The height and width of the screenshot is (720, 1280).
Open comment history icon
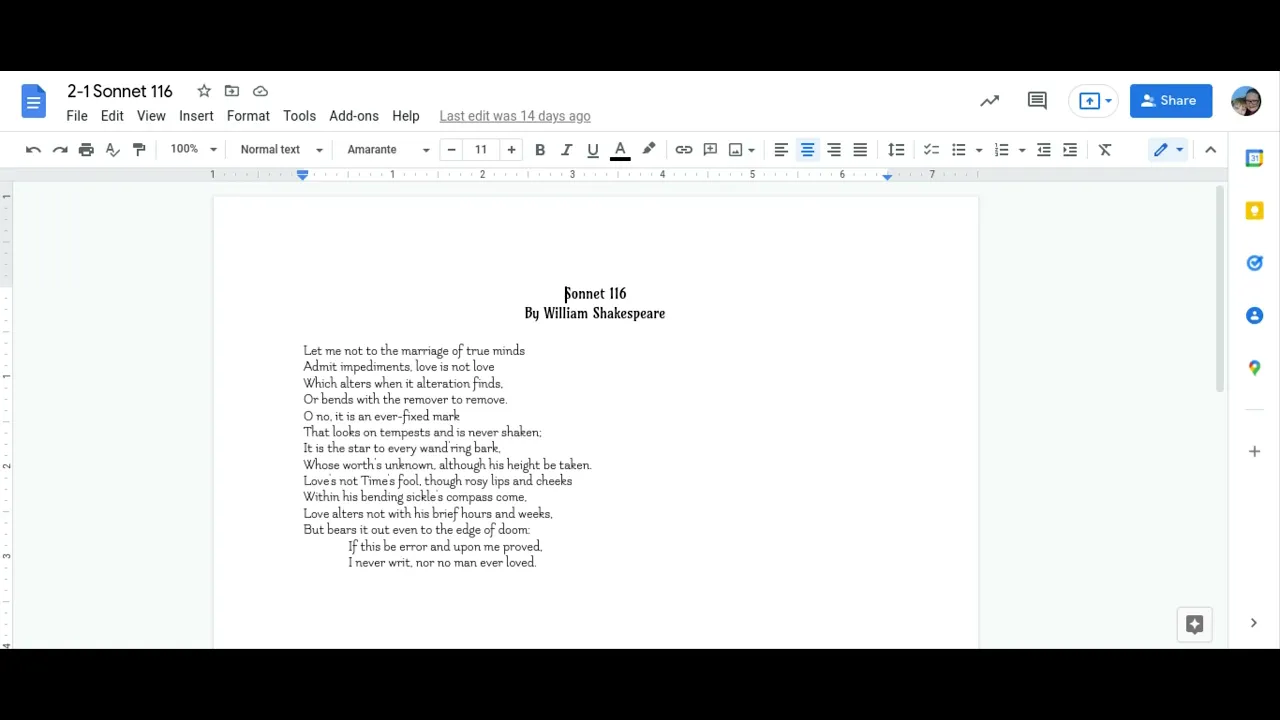(1037, 101)
